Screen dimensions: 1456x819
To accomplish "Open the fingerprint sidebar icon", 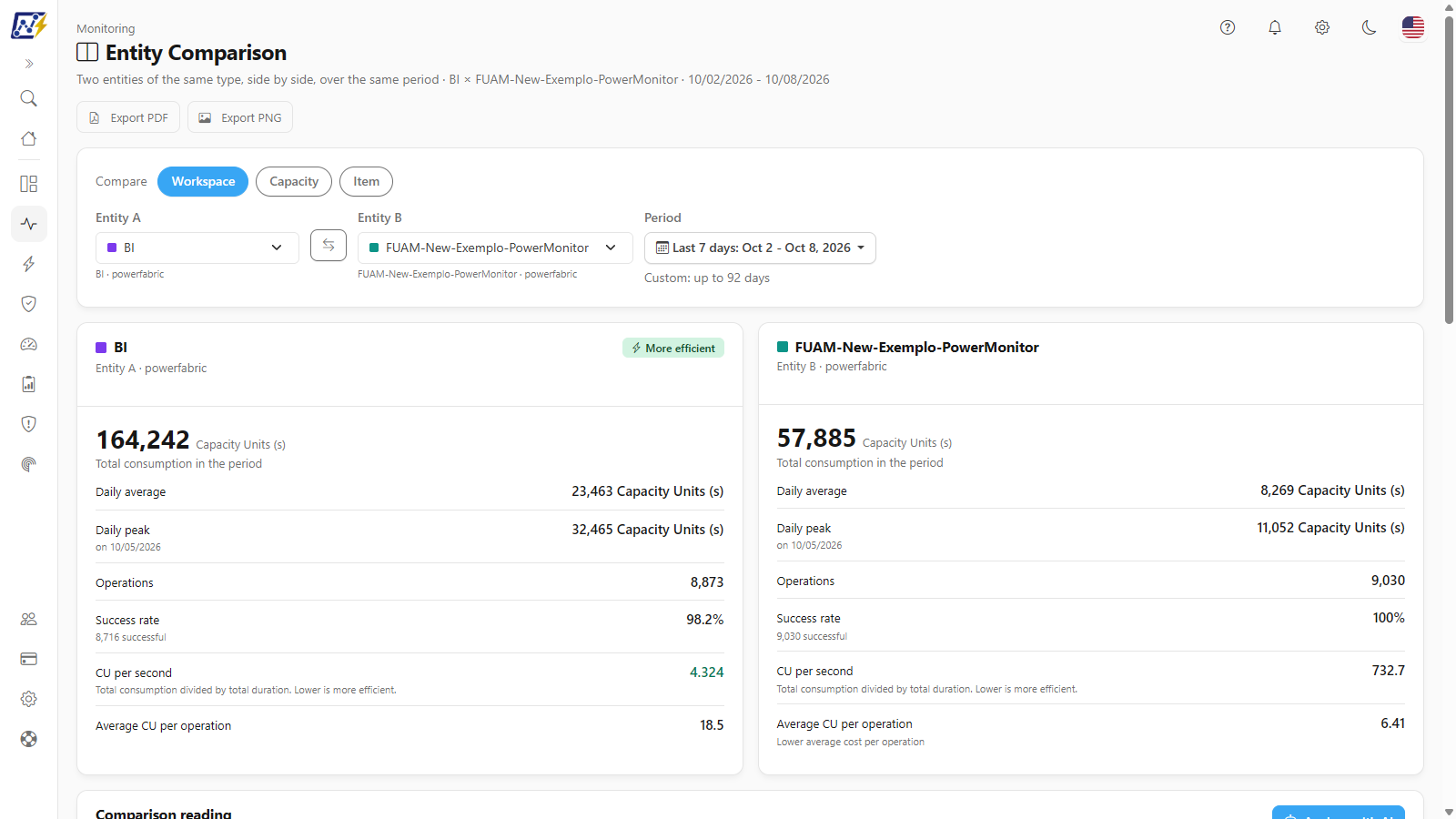I will point(29,464).
